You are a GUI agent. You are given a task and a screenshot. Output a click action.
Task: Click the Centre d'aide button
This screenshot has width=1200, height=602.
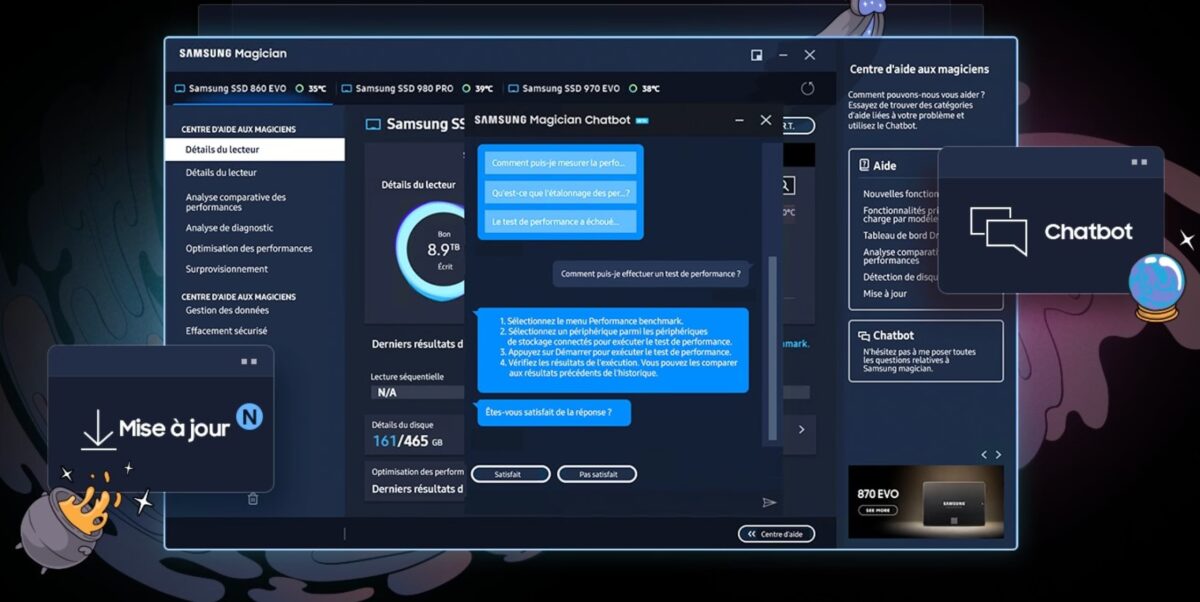click(776, 534)
